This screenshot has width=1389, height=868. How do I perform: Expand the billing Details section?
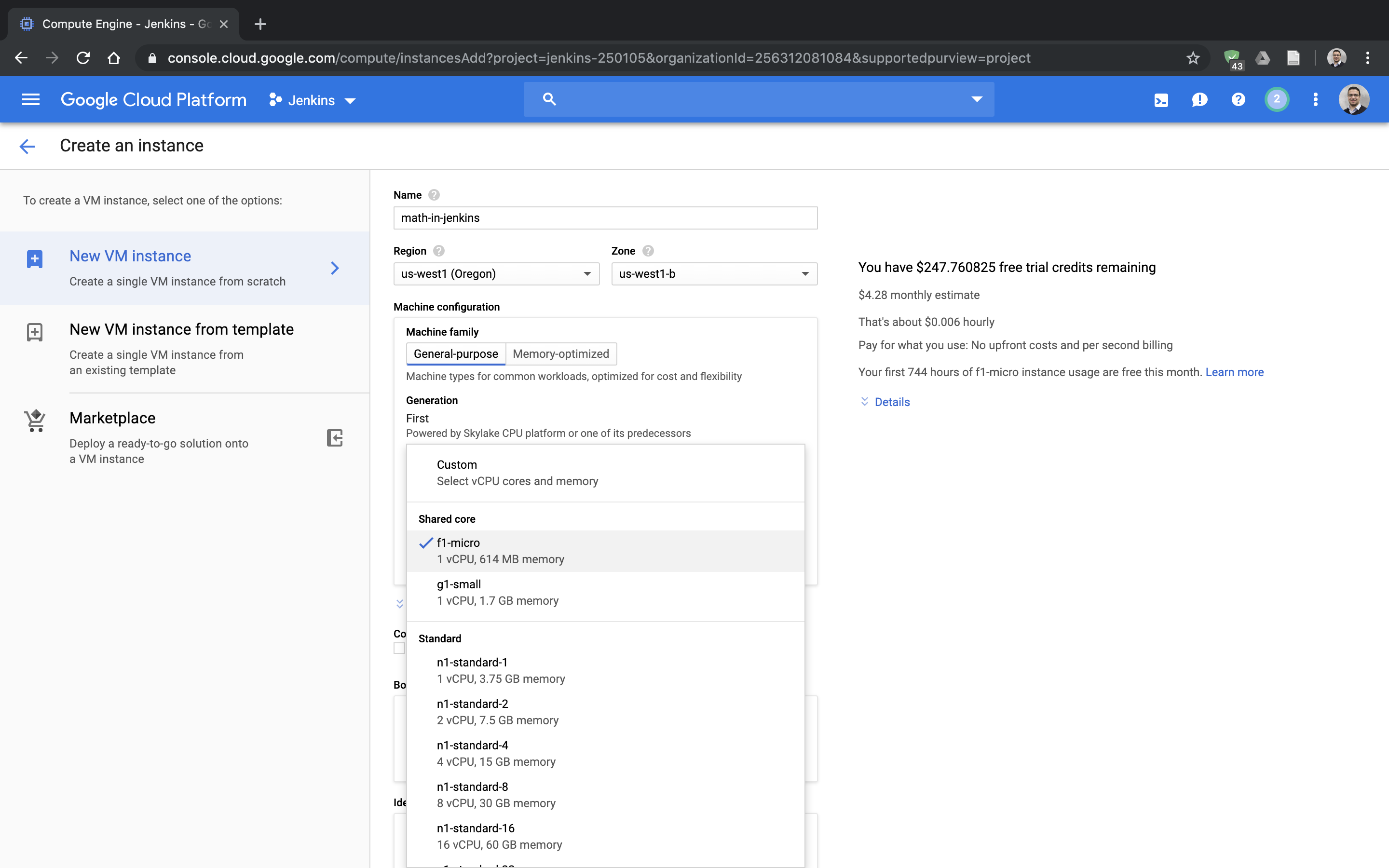pos(891,402)
